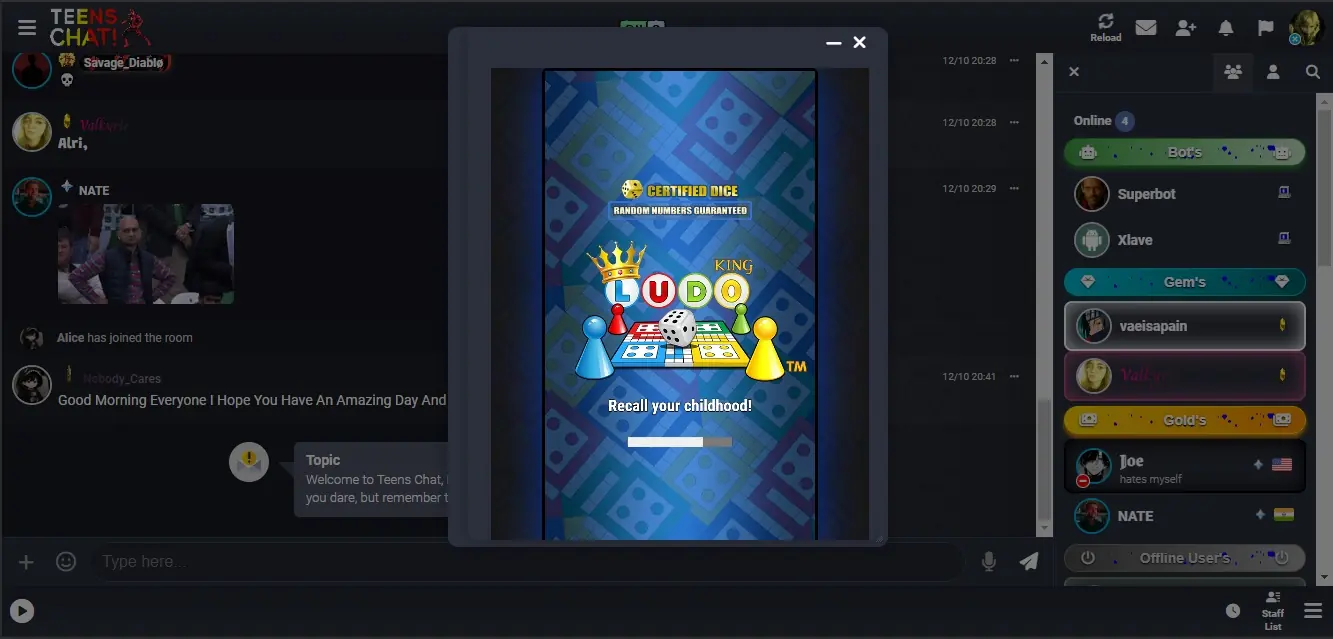The width and height of the screenshot is (1333, 639).
Task: Click the plus attachment icon beside the message box
Action: [x=27, y=562]
